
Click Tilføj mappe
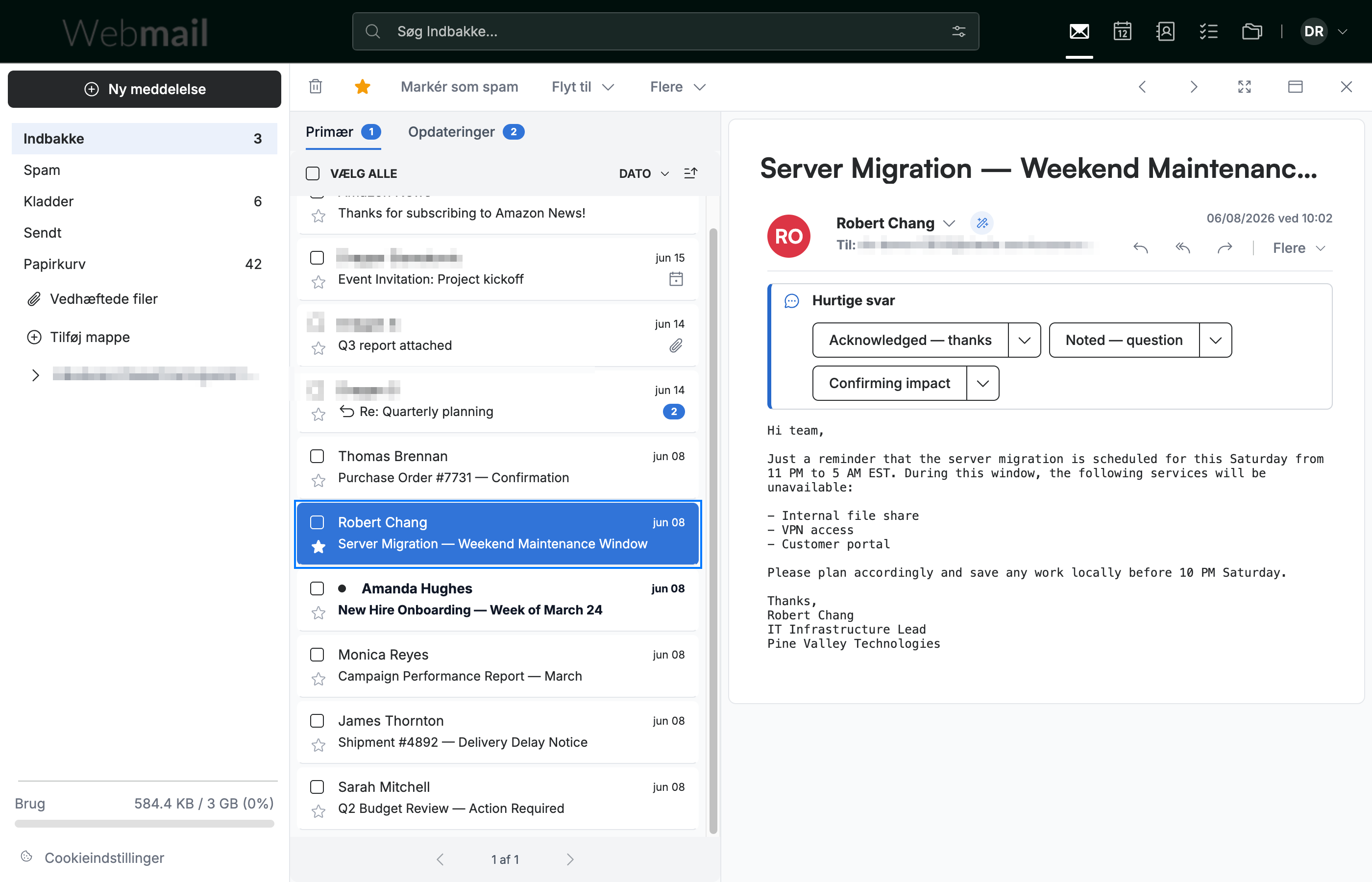78,337
